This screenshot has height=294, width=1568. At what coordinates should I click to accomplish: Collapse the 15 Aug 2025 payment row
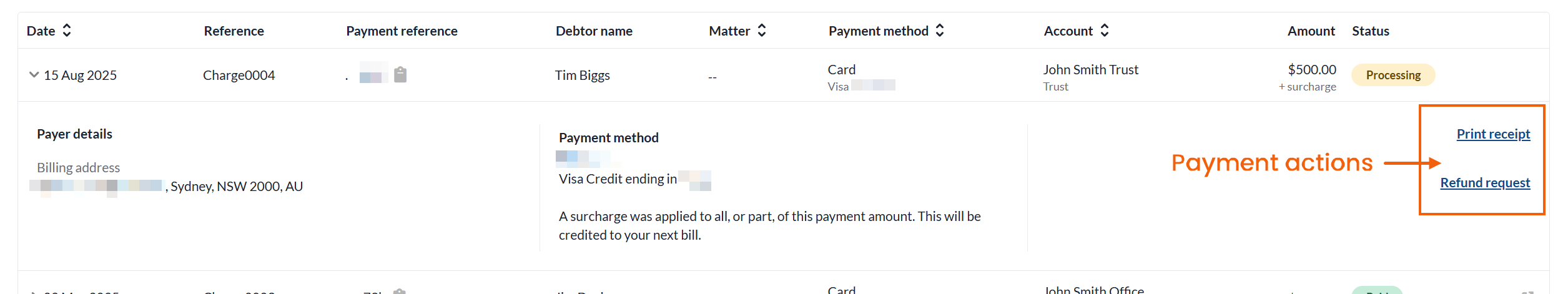34,75
